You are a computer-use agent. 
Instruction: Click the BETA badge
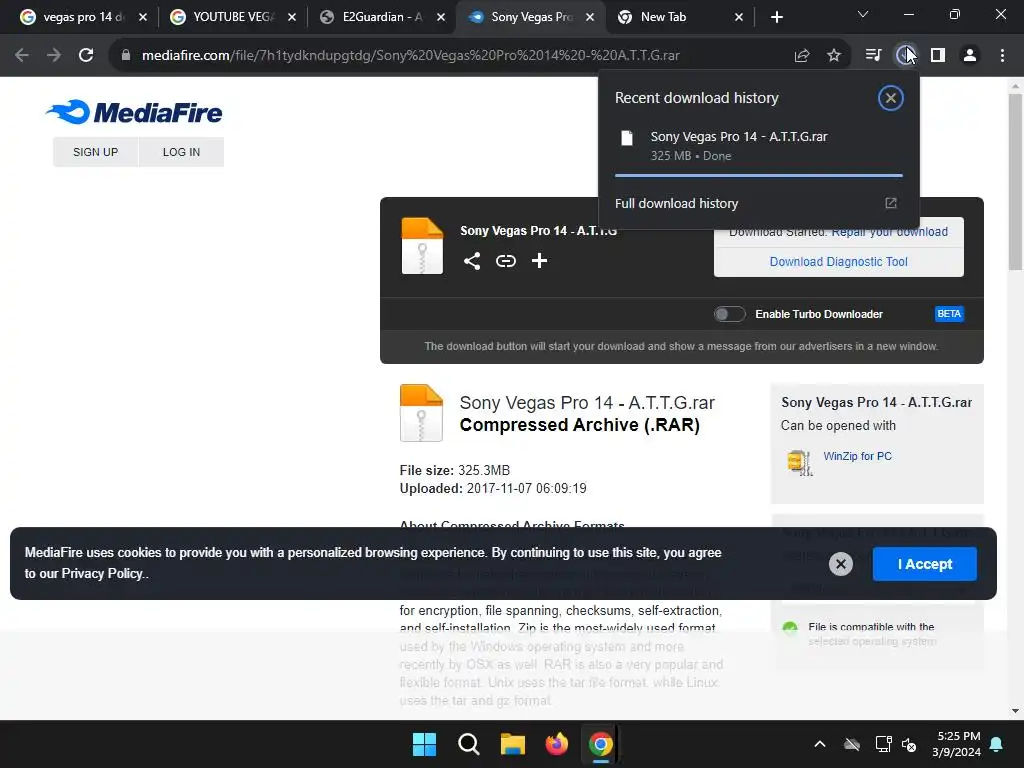949,314
